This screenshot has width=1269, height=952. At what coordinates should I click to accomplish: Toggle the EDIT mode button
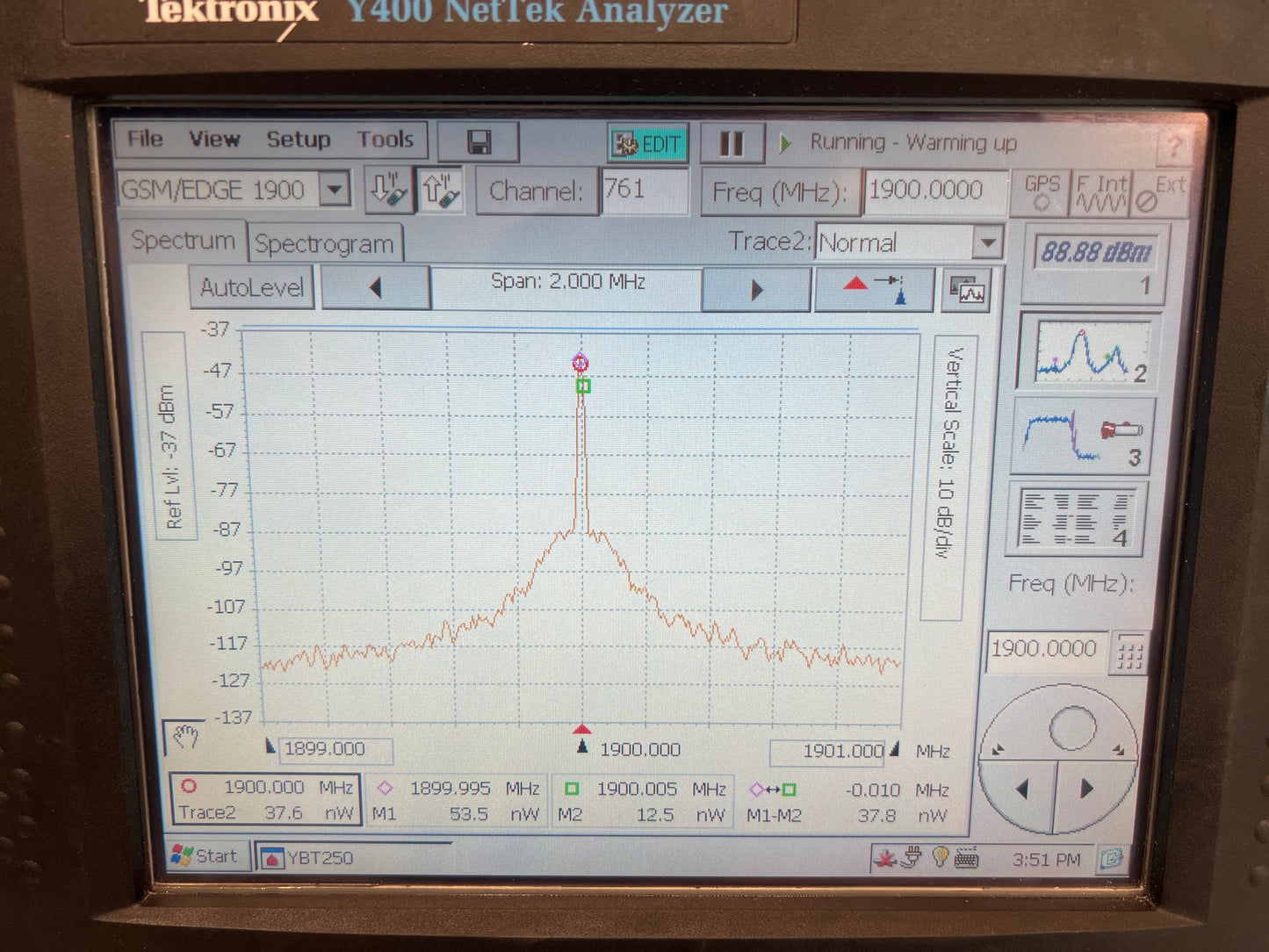(648, 143)
